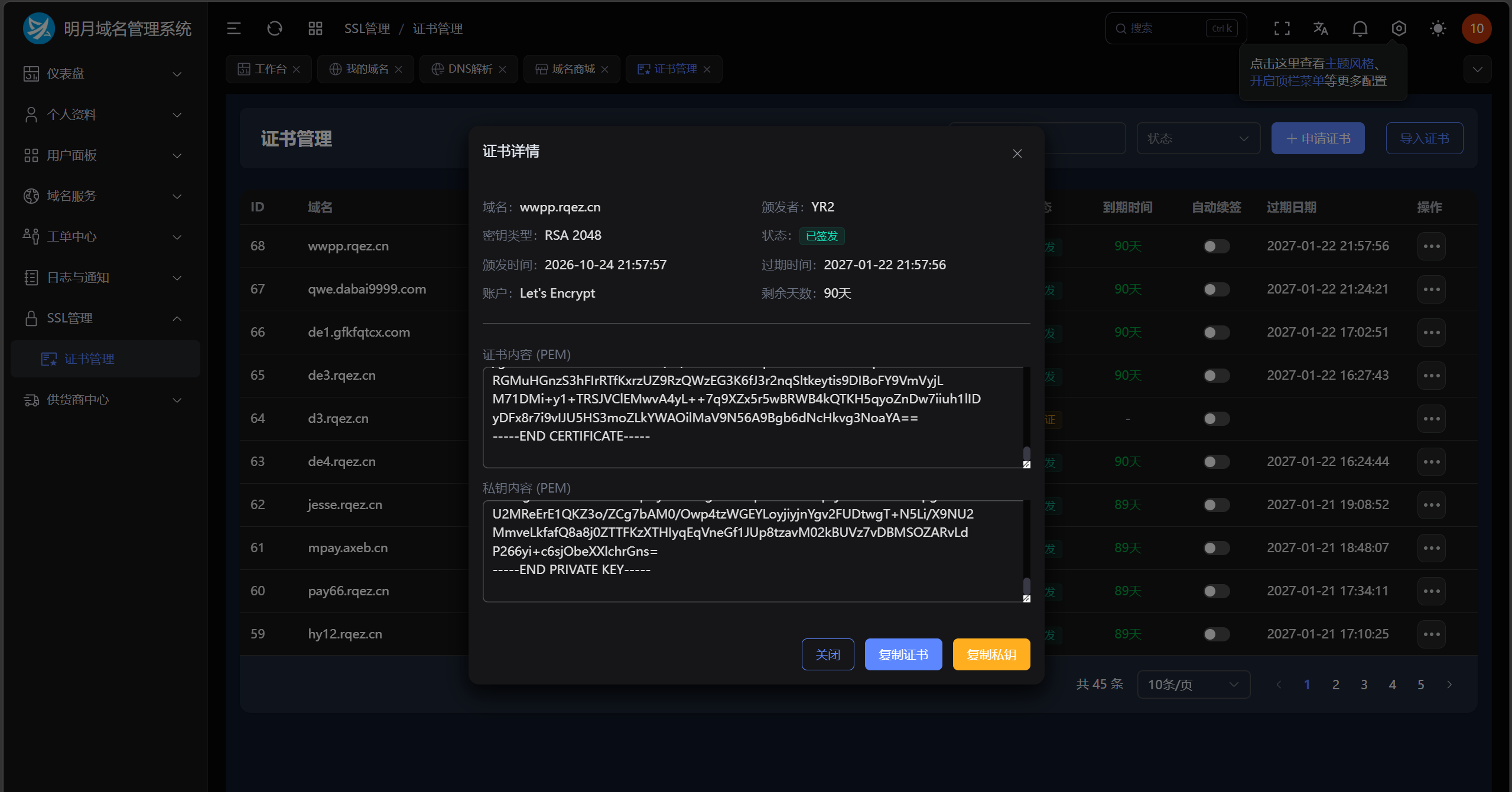Open the apps grid icon
The image size is (1512, 792).
(316, 28)
